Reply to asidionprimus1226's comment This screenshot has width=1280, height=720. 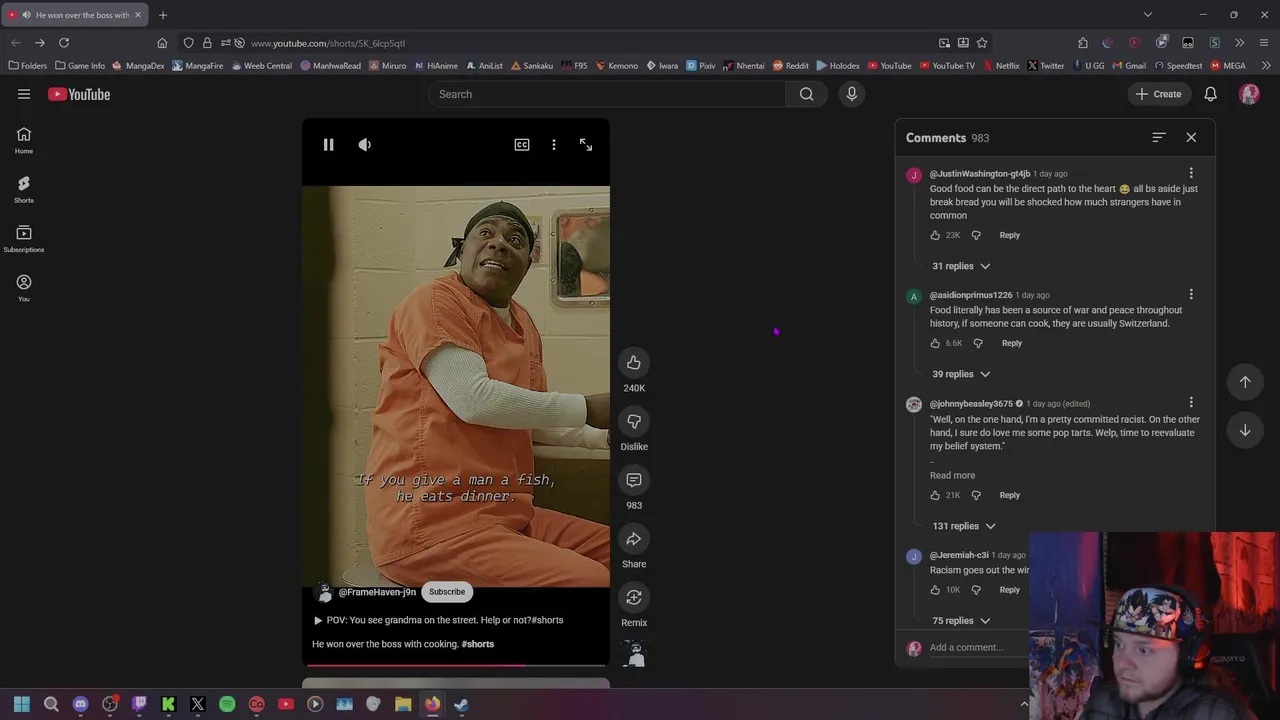1012,343
